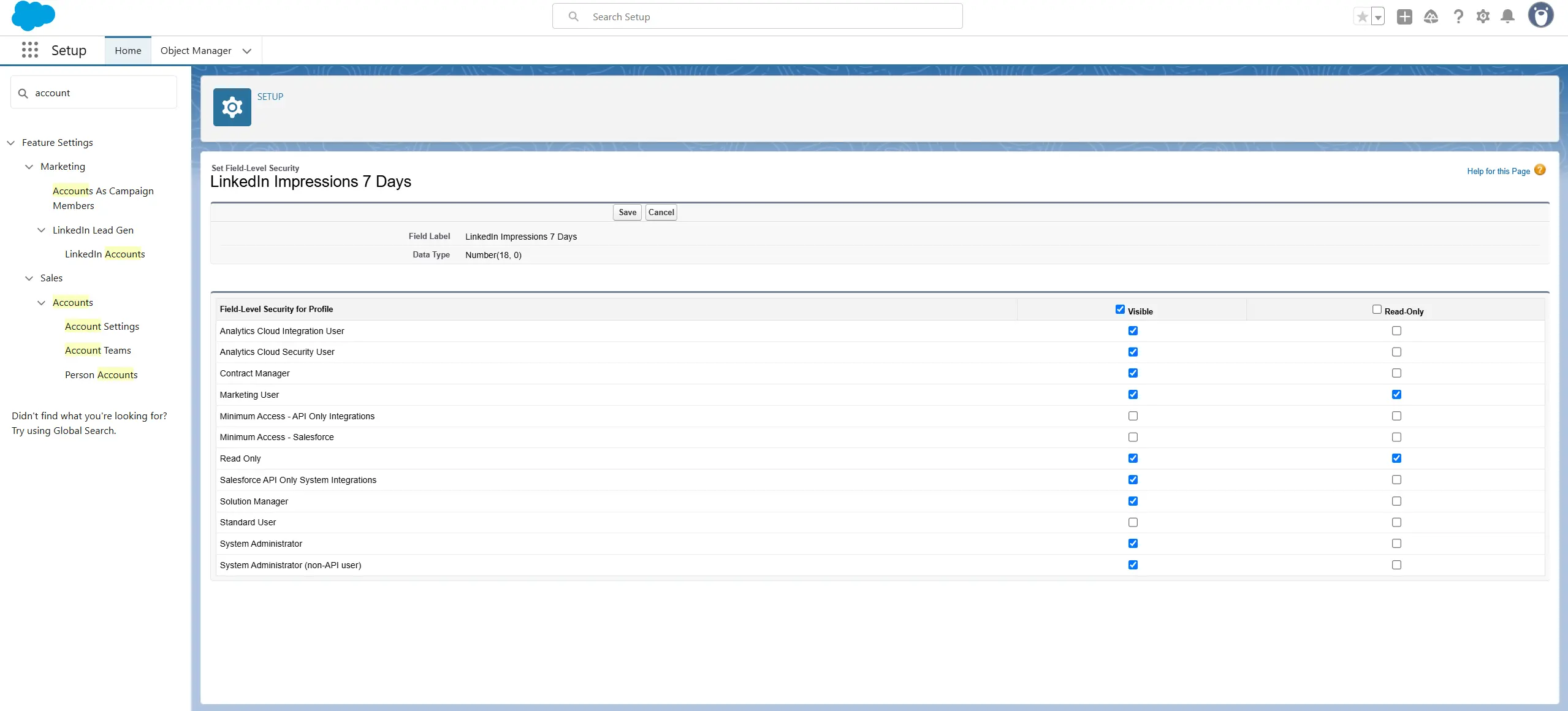Click the Search Setup input field
The height and width of the screenshot is (711, 1568).
(x=757, y=17)
